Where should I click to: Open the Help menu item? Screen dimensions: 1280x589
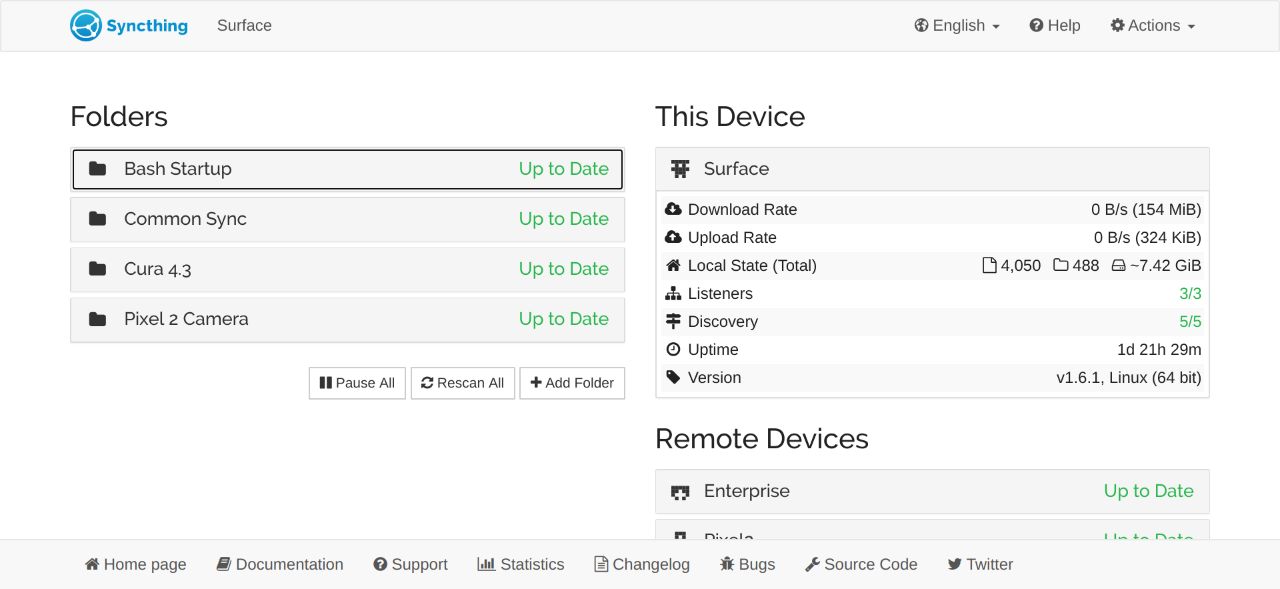click(x=1055, y=26)
